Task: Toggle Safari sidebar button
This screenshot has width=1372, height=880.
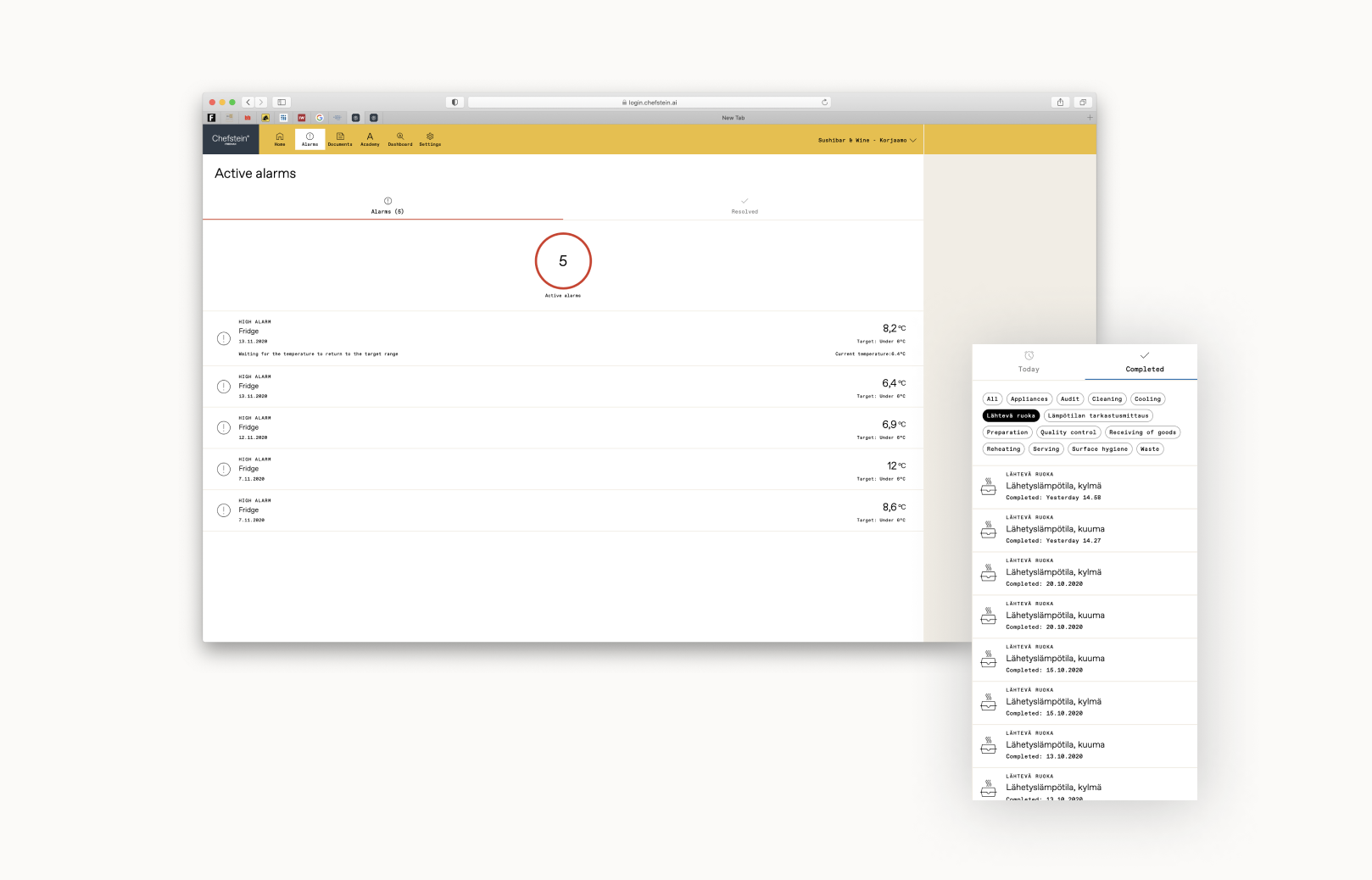Action: [282, 103]
